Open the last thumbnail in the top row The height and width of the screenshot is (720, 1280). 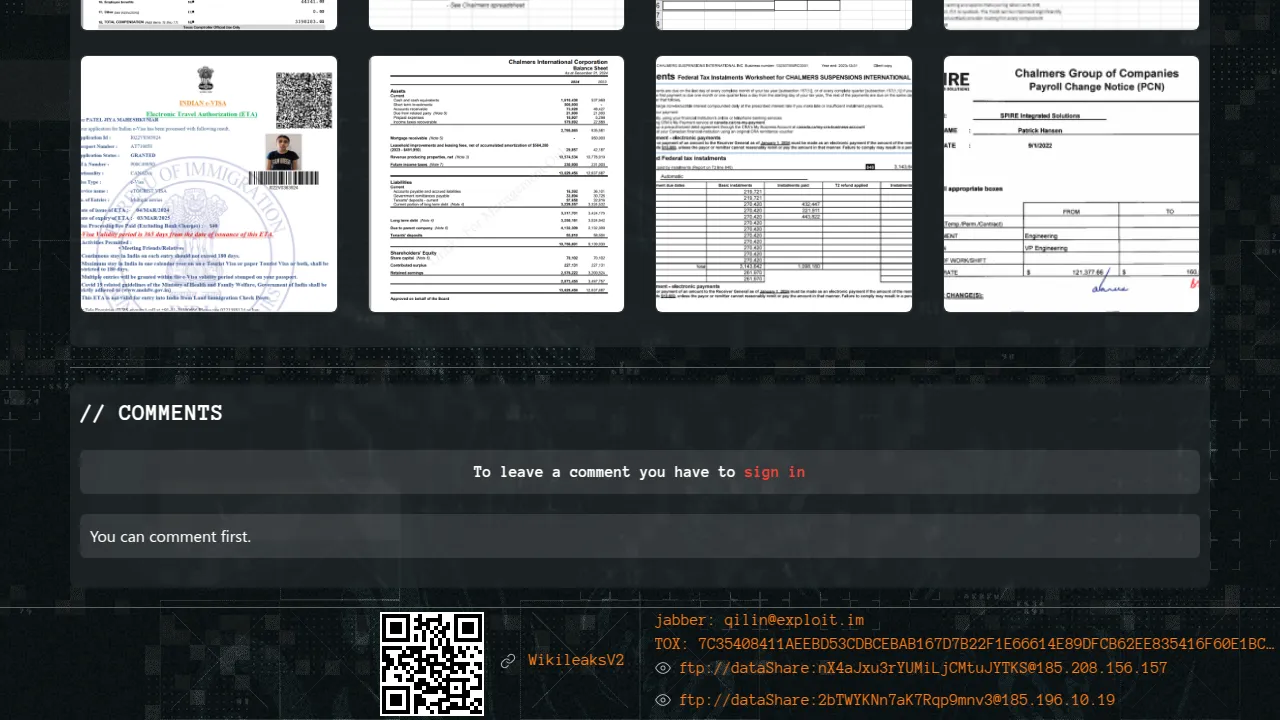[1071, 14]
